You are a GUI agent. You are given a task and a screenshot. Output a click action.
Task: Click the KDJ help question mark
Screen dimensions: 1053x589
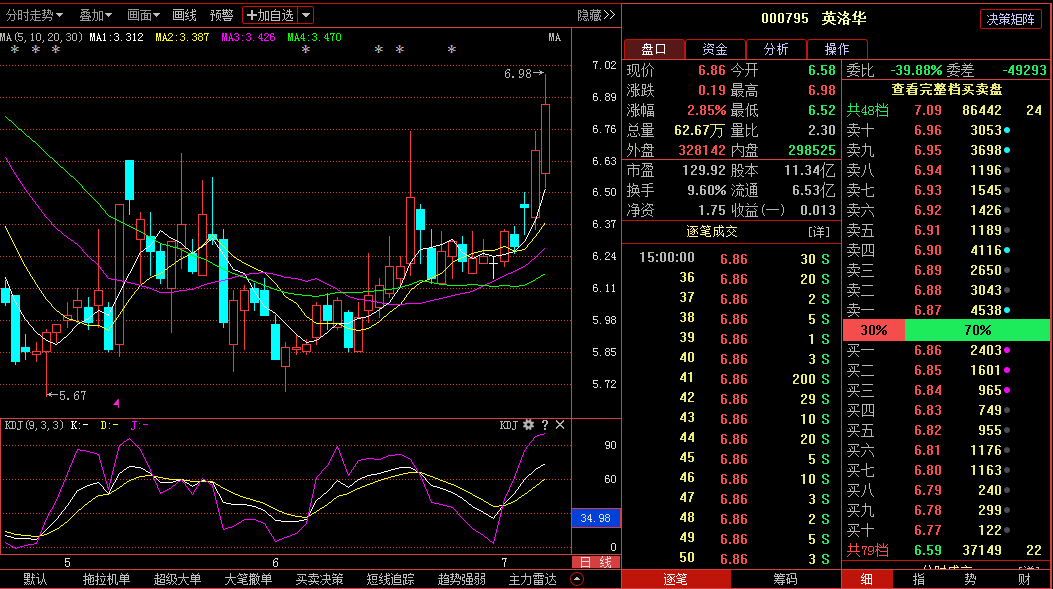click(545, 425)
